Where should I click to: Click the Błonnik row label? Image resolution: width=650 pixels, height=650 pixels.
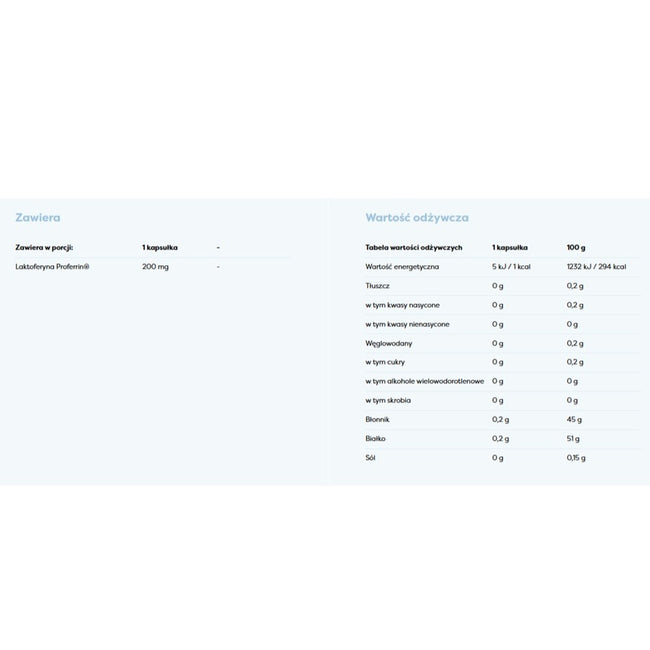[x=378, y=419]
